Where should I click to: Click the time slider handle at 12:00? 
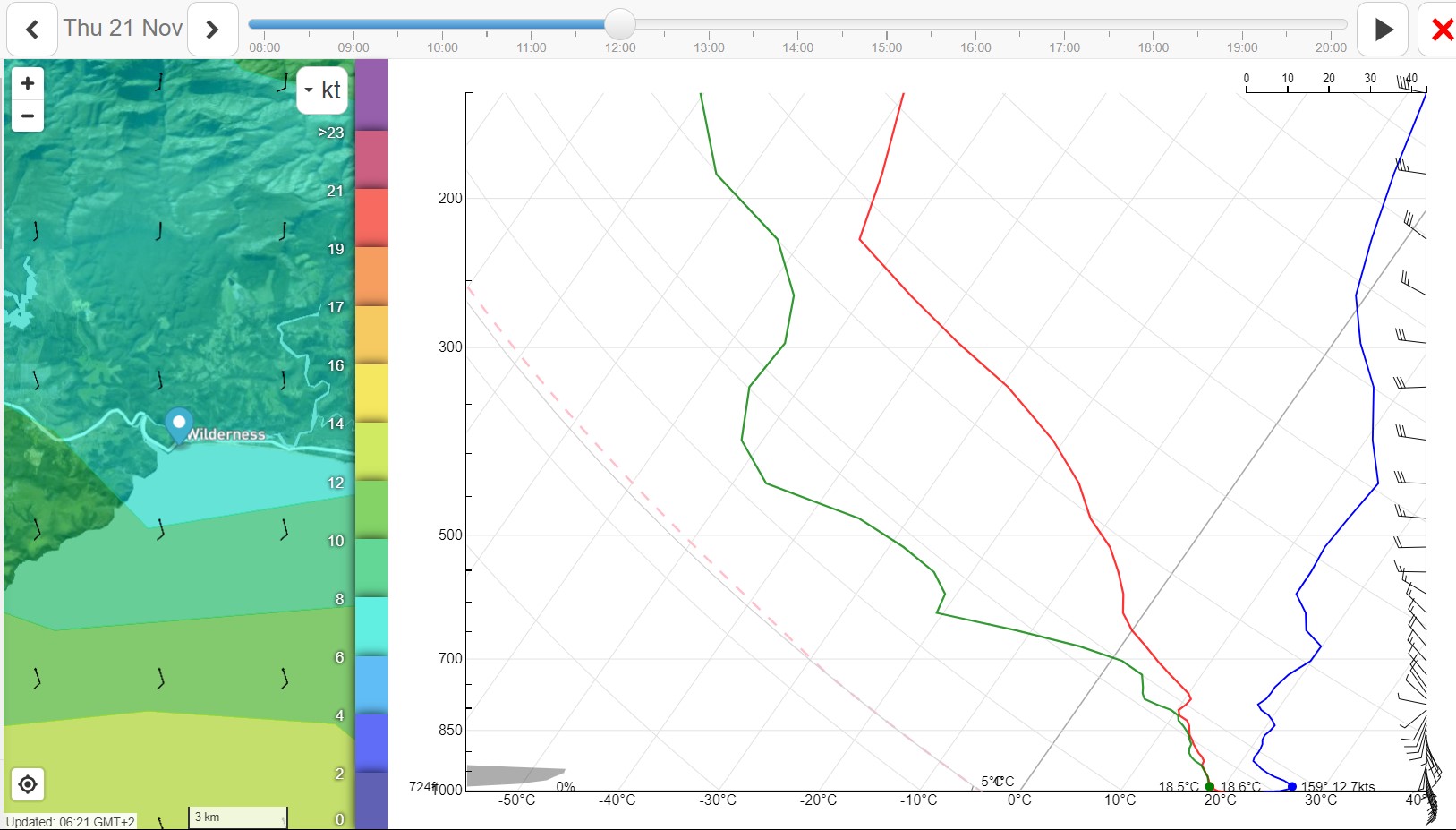tap(619, 24)
